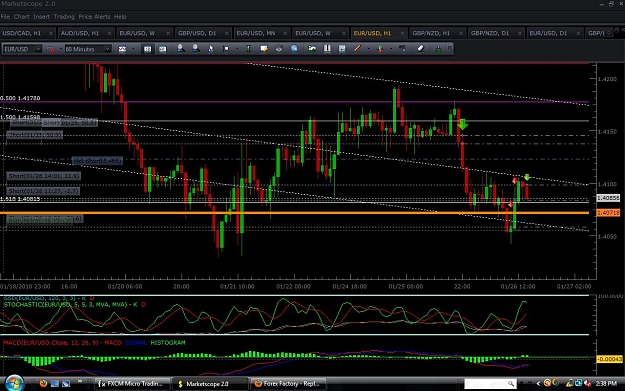This screenshot has width=625, height=391.
Task: Expand the chart type dropdown arrow
Action: pos(133,49)
